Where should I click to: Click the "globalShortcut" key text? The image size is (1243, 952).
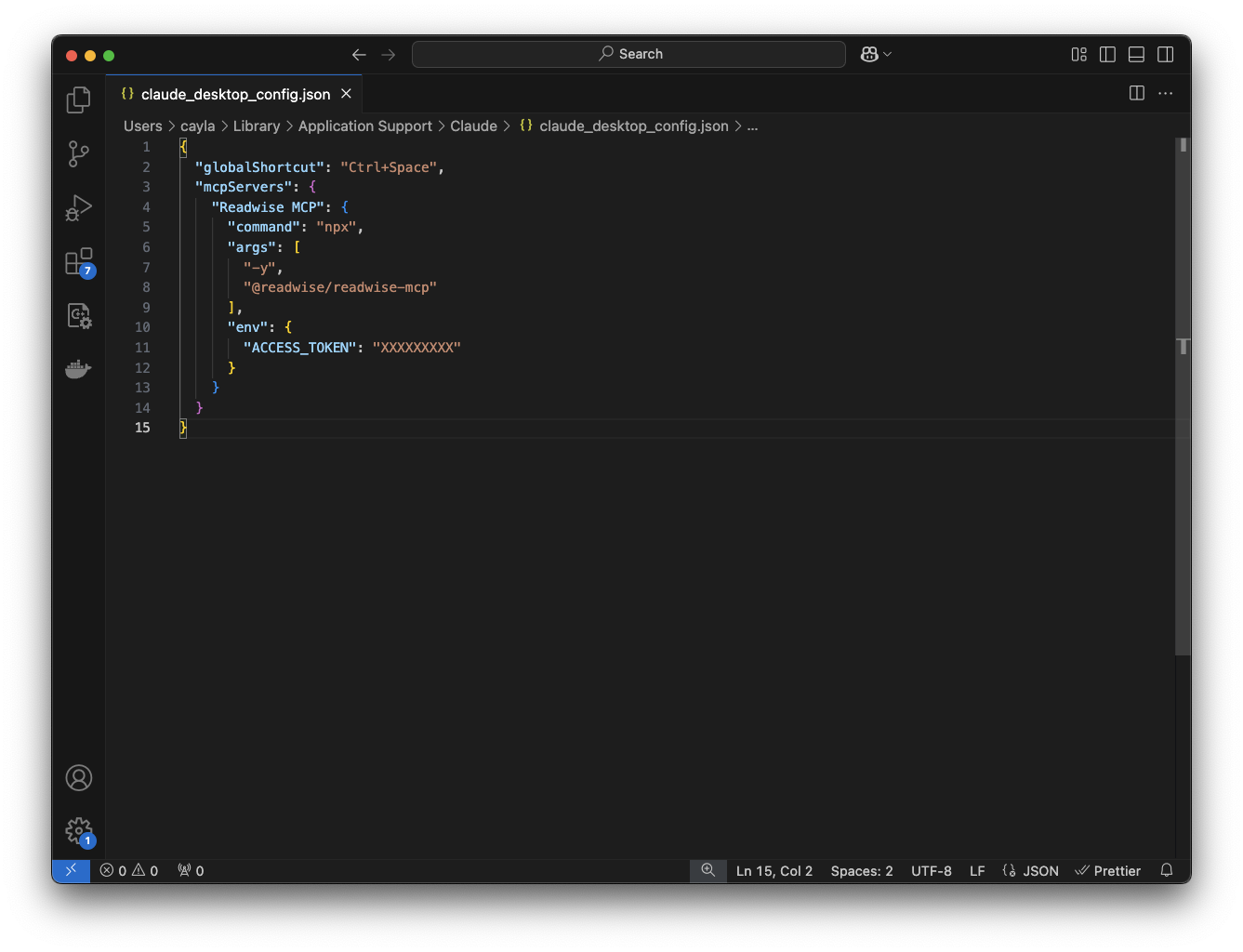tap(259, 167)
